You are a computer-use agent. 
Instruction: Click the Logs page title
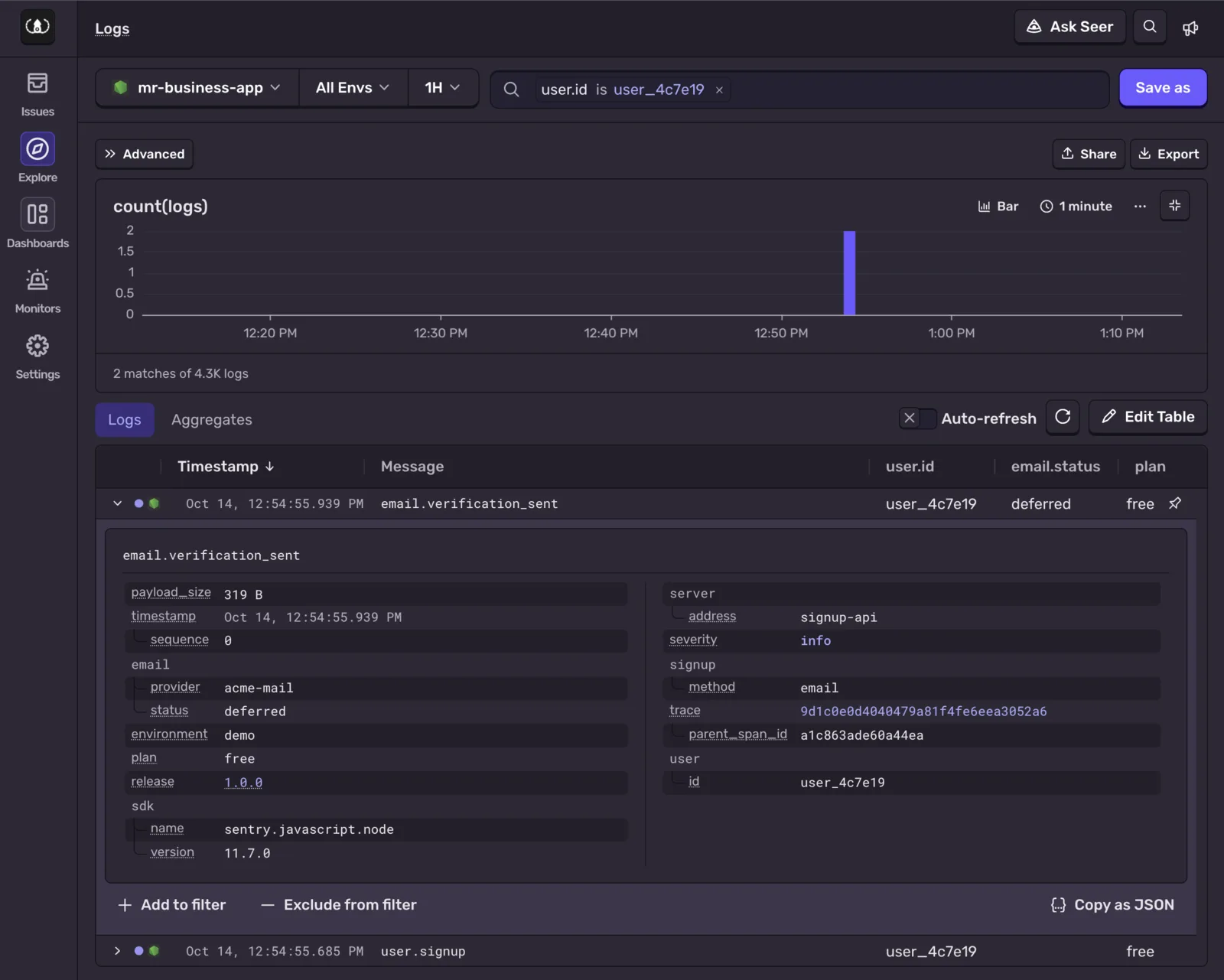point(112,29)
